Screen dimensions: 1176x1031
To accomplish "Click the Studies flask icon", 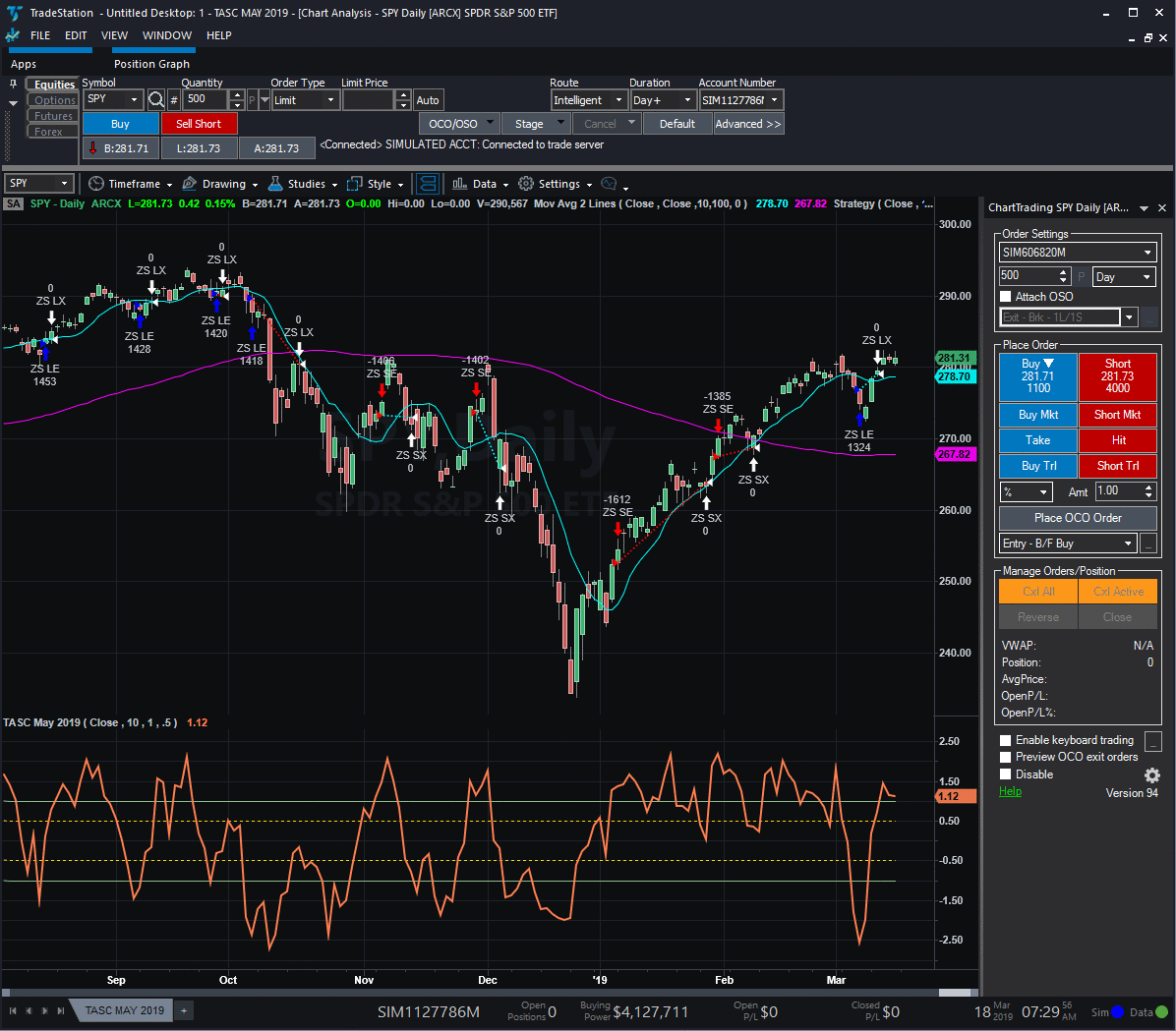I will coord(273,184).
